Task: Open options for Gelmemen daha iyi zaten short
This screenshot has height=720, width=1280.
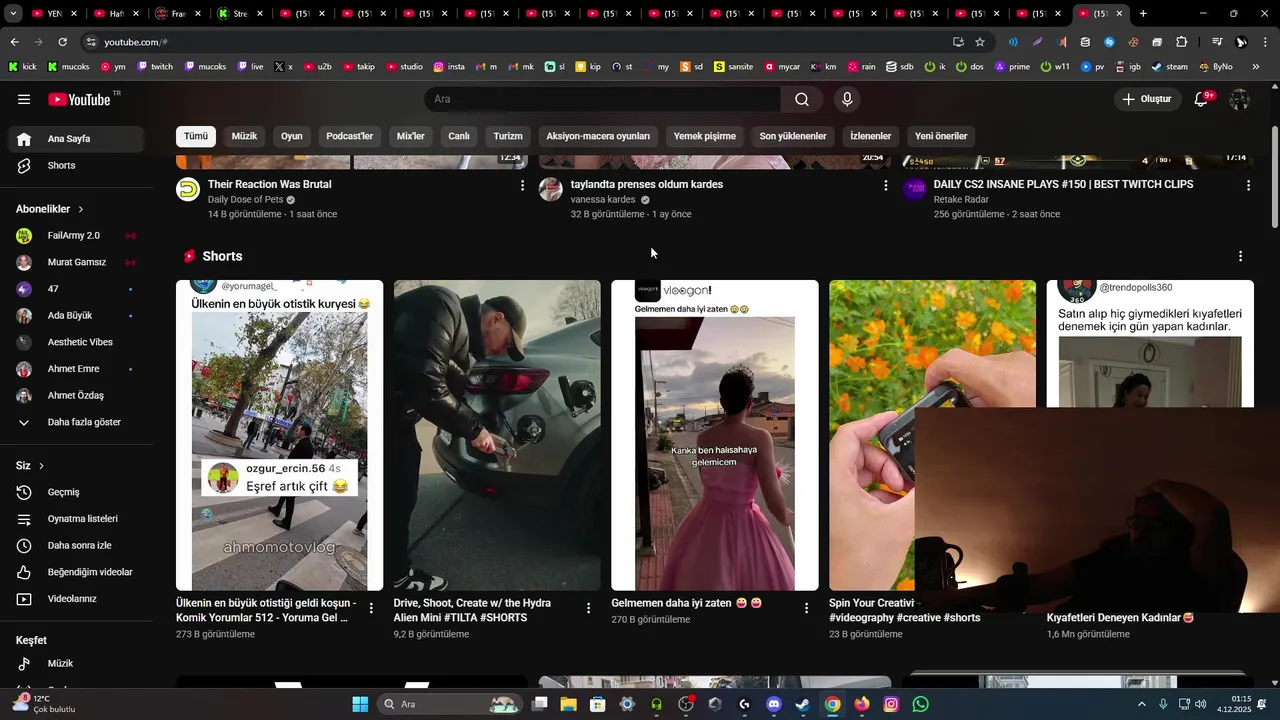Action: pyautogui.click(x=806, y=608)
